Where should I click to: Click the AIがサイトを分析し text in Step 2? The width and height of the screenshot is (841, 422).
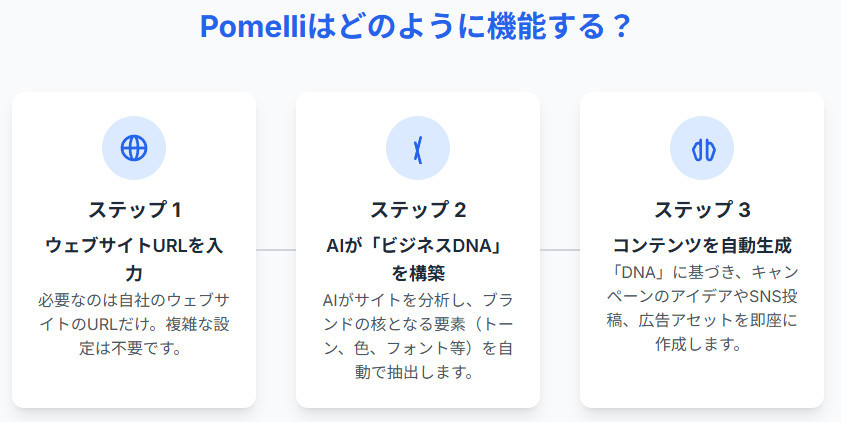pyautogui.click(x=385, y=299)
